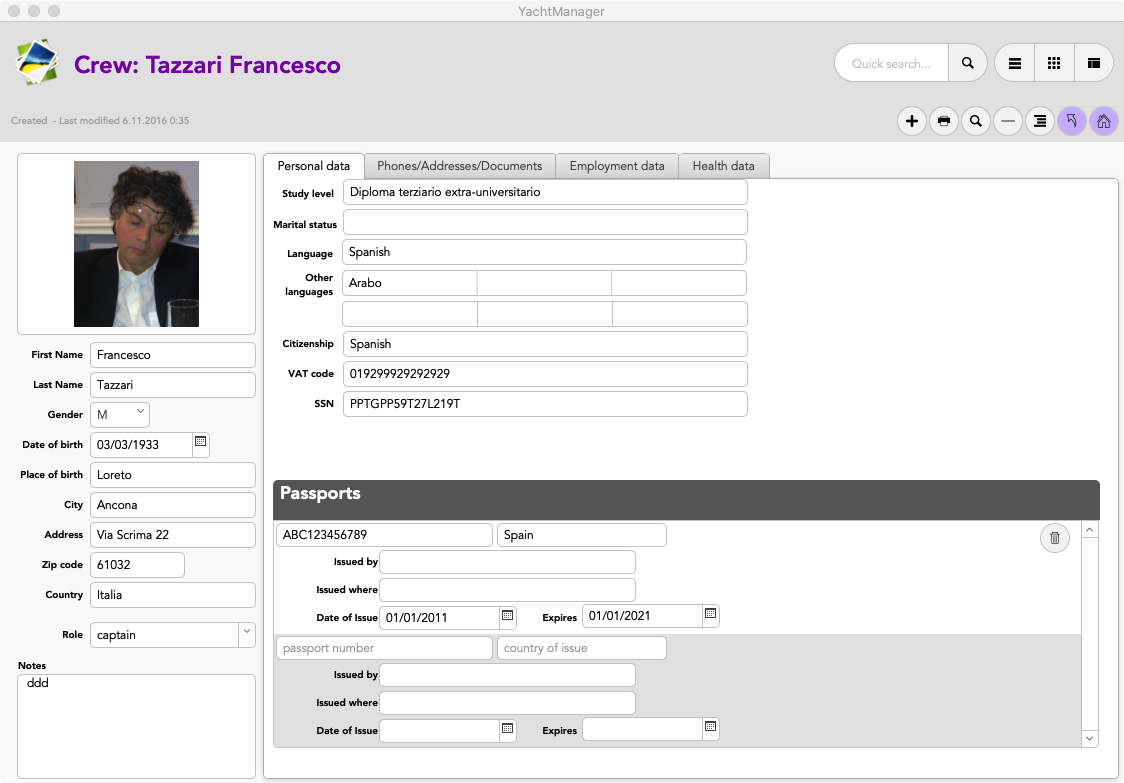Open the Health data tab
This screenshot has height=783, width=1124.
(723, 166)
